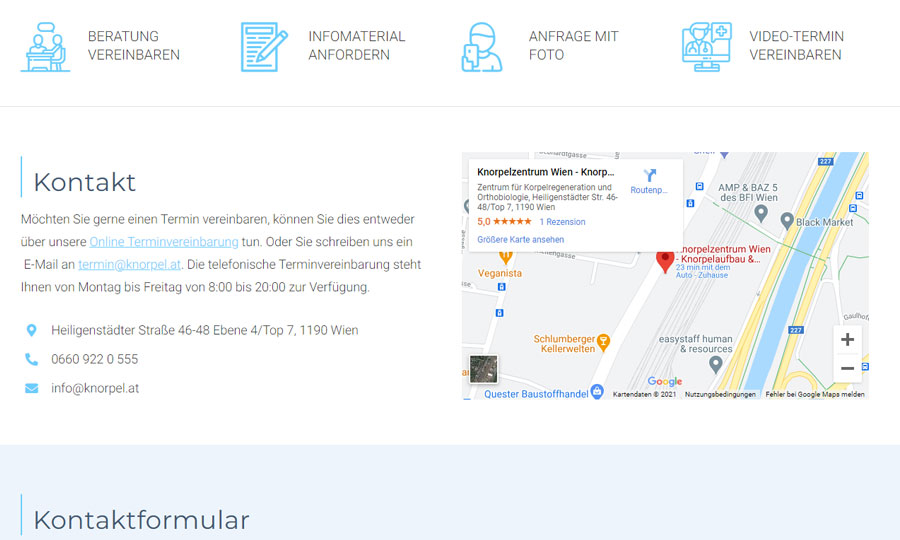Click the phone number 0660 922 0 555
The height and width of the screenshot is (540, 900).
[x=95, y=359]
